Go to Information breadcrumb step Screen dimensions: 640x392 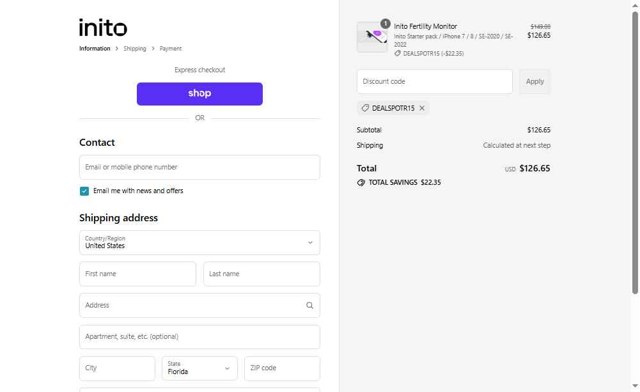[x=95, y=49]
